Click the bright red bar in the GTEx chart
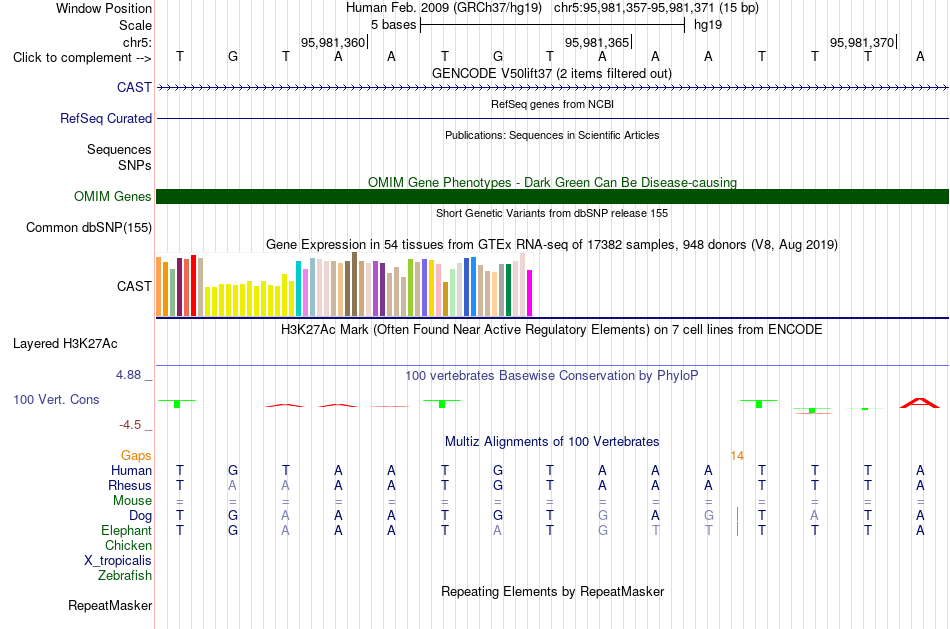This screenshot has width=950, height=629. point(193,286)
